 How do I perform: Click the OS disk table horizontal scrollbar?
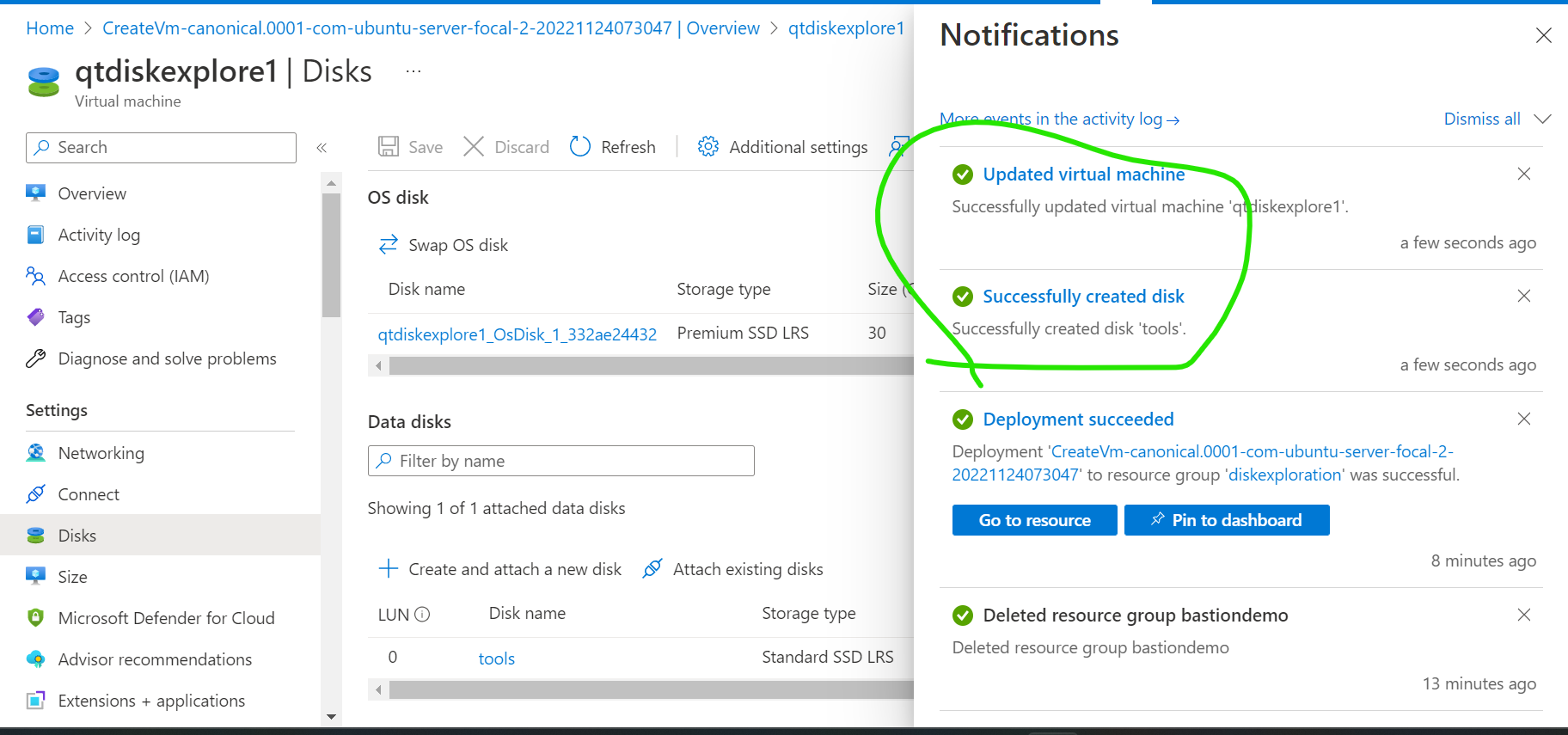[651, 366]
